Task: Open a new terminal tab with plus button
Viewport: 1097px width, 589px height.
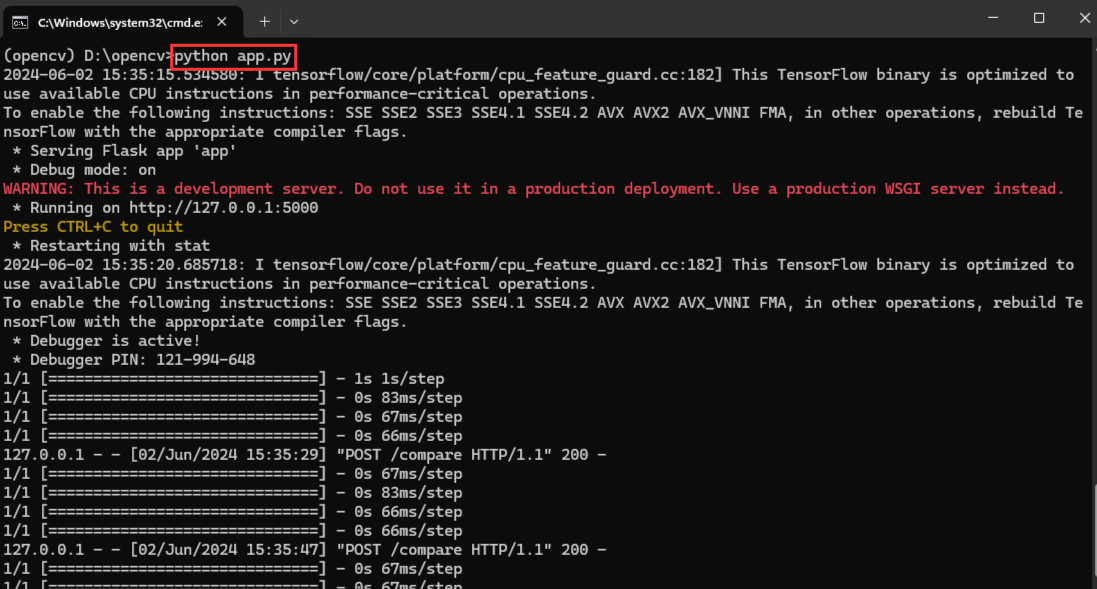Action: tap(265, 21)
